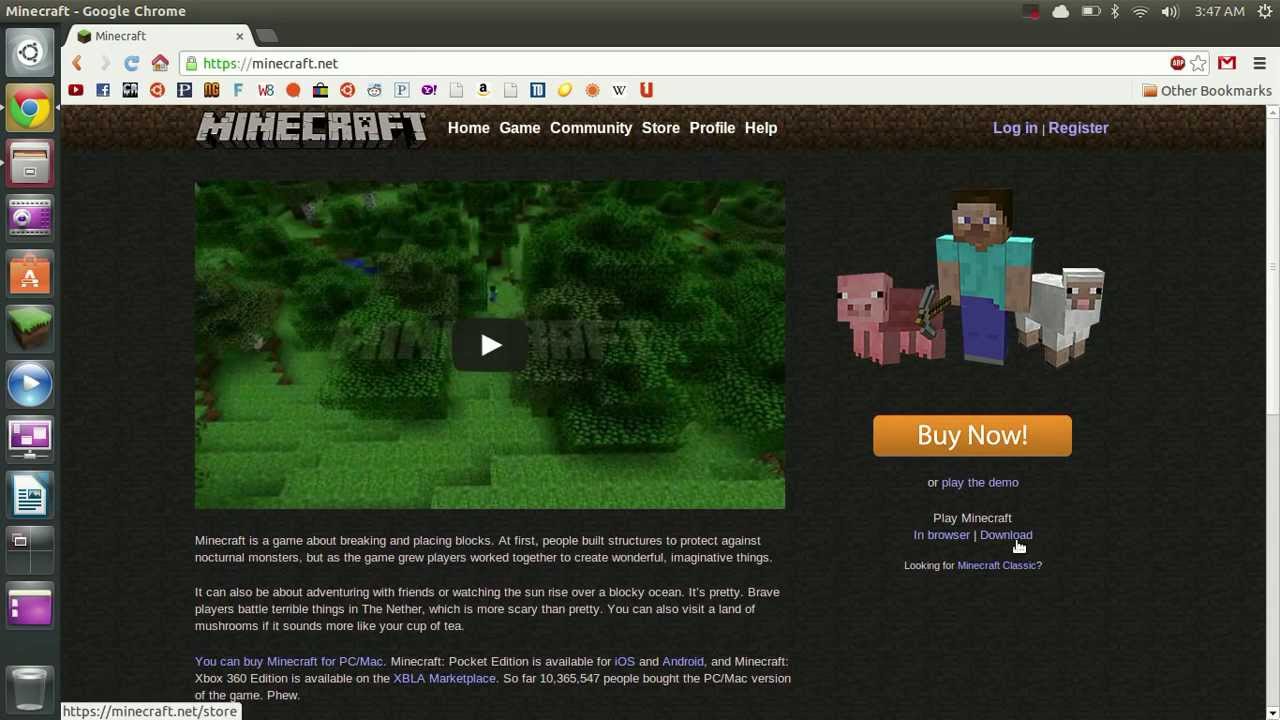Click the Register link

pyautogui.click(x=1078, y=128)
